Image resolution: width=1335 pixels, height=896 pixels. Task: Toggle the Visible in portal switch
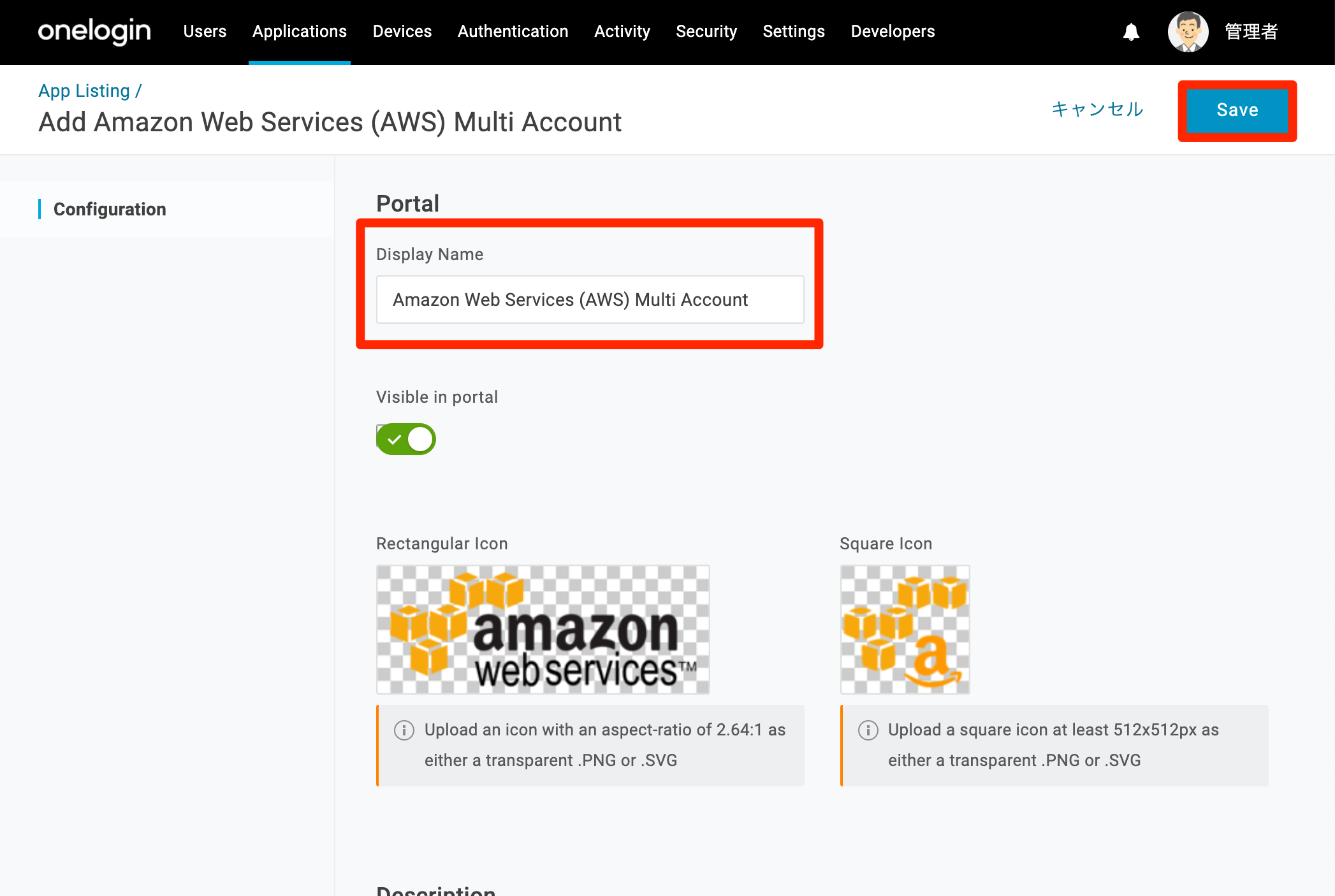pyautogui.click(x=406, y=439)
